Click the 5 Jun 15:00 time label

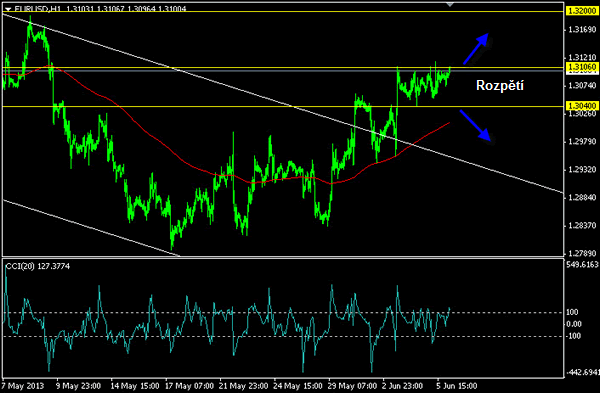point(457,386)
